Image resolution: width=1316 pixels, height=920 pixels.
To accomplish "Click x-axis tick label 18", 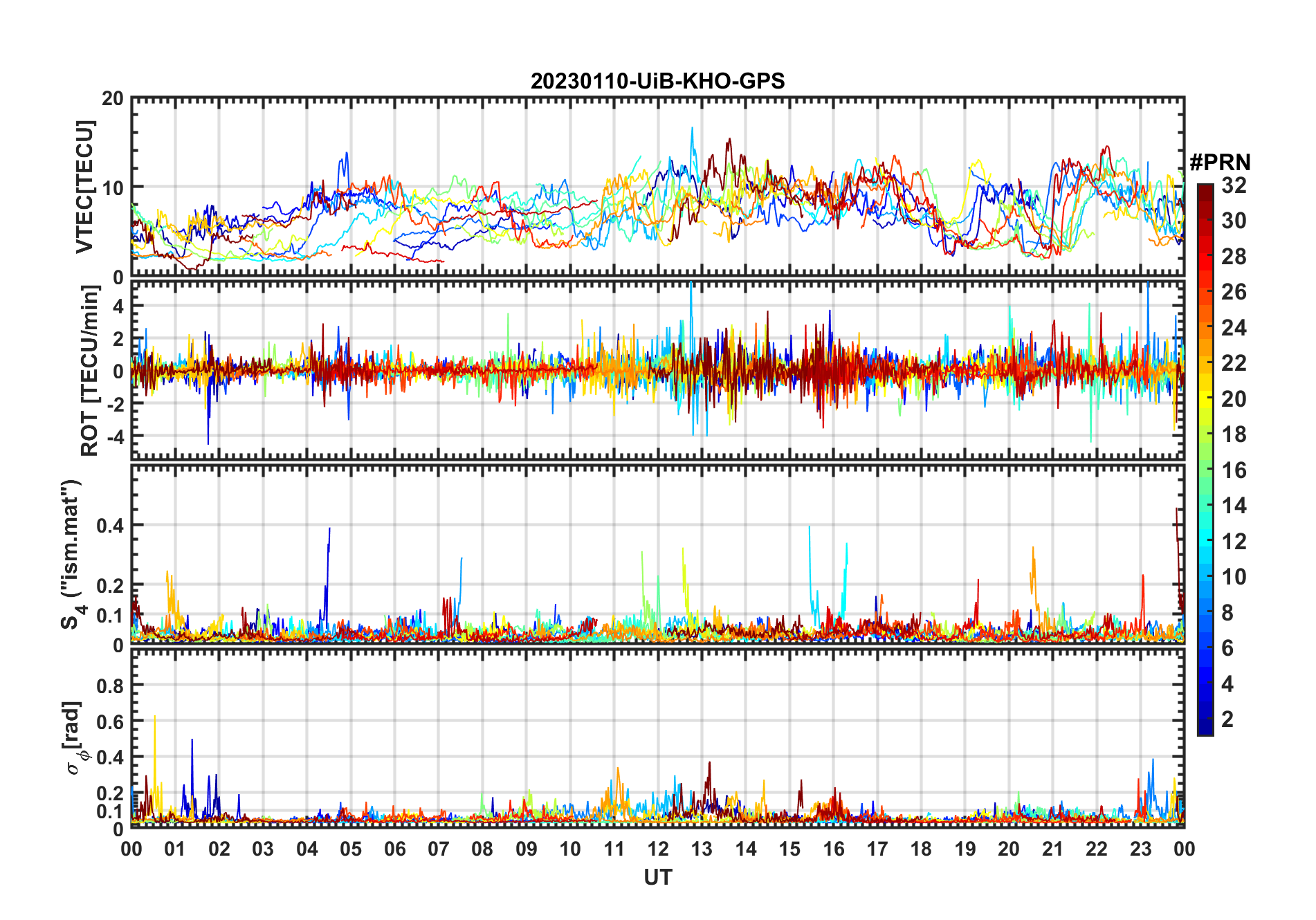I will pos(921,849).
